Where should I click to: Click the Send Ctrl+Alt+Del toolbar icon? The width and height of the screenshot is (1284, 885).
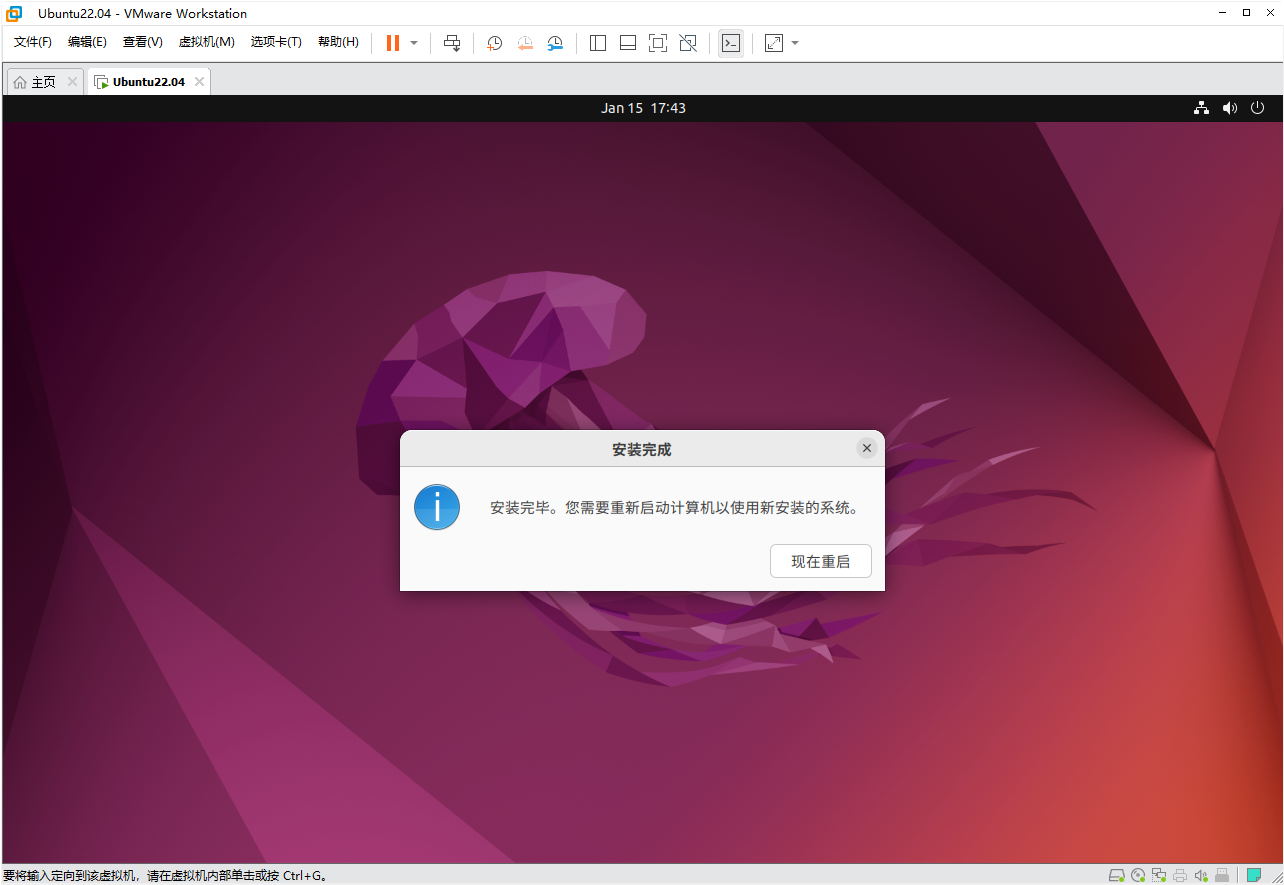pyautogui.click(x=452, y=43)
